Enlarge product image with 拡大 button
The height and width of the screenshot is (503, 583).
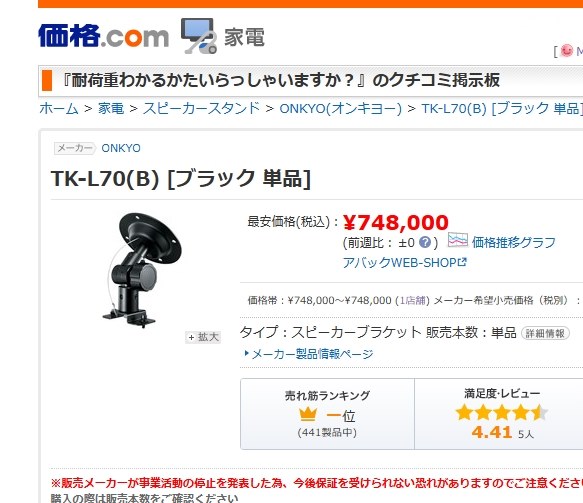[203, 337]
